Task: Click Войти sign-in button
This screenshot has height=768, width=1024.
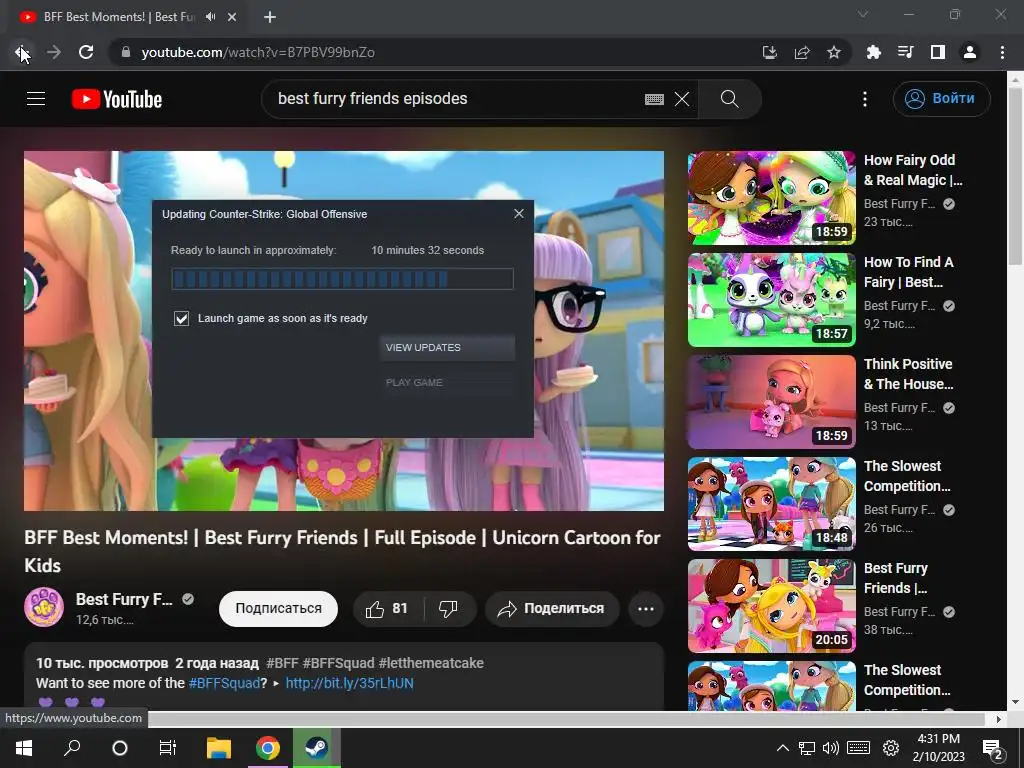Action: pos(941,99)
